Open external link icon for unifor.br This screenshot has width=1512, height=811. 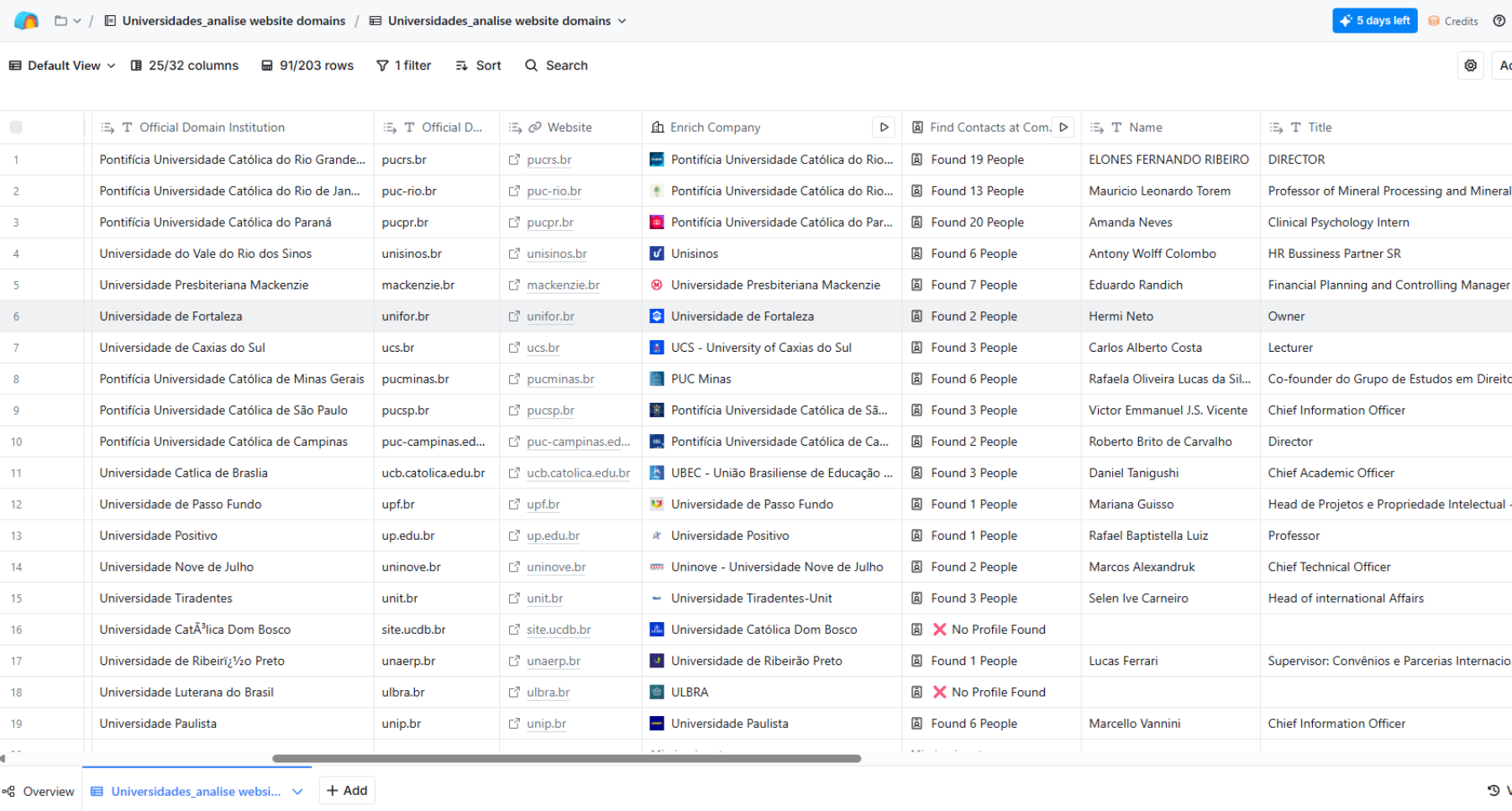pyautogui.click(x=514, y=317)
